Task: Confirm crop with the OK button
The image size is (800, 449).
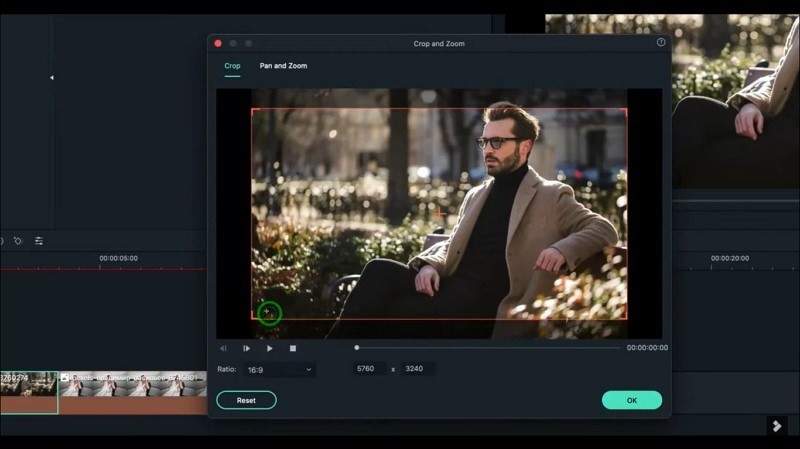Action: click(x=632, y=401)
